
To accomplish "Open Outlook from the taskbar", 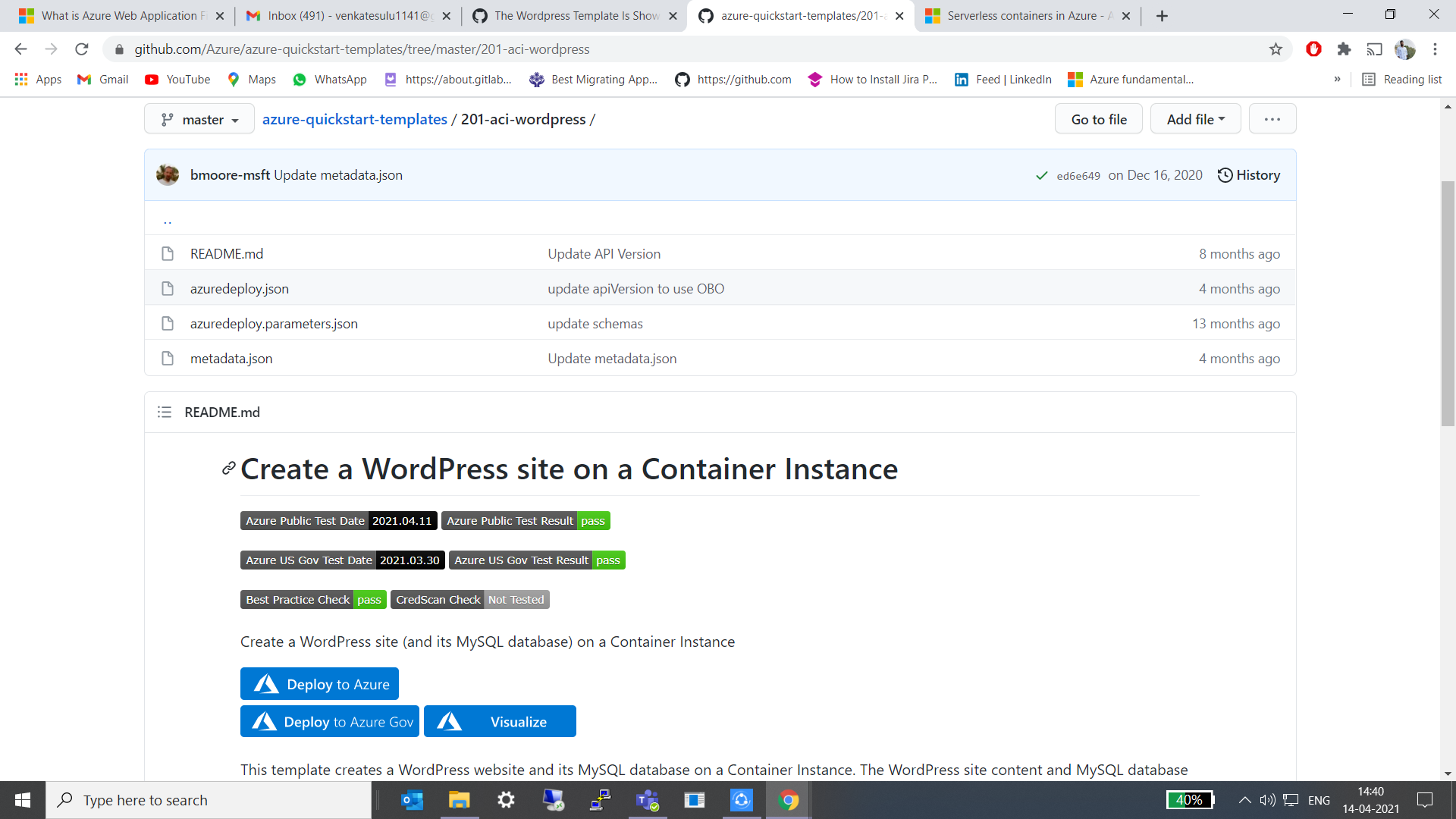I will (412, 800).
